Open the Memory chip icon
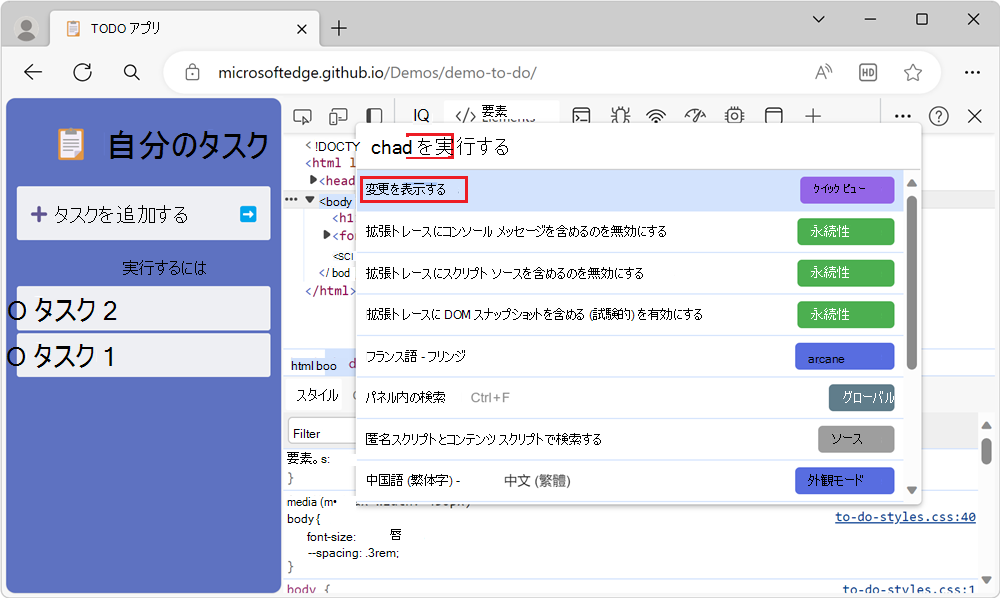Screen dimensions: 1000x598 (x=734, y=116)
